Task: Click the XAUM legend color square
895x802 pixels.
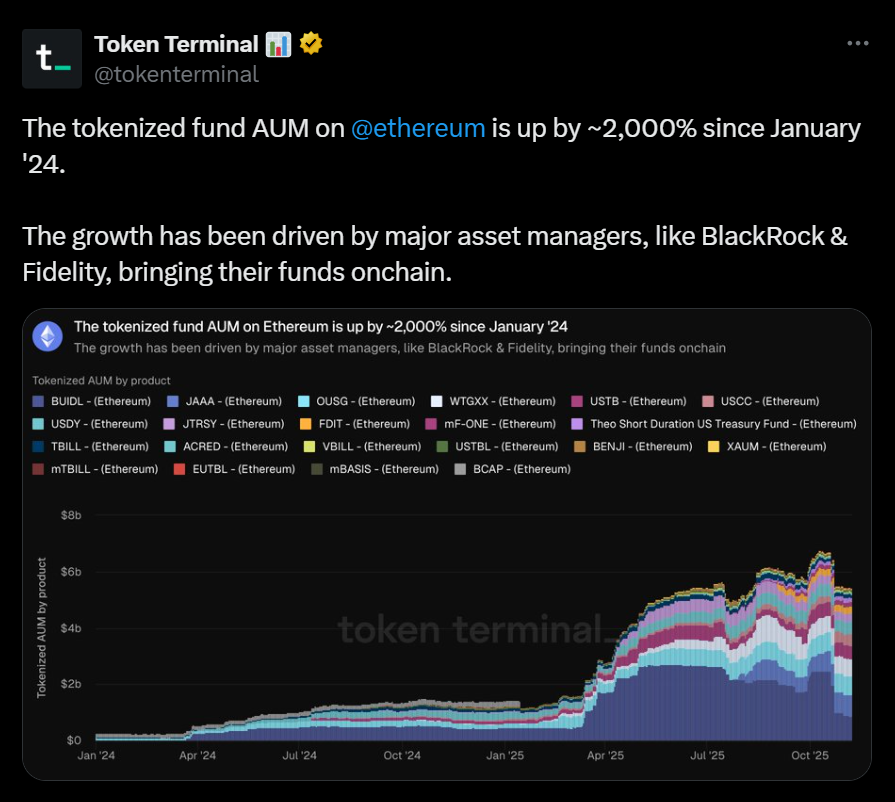Action: [x=713, y=446]
